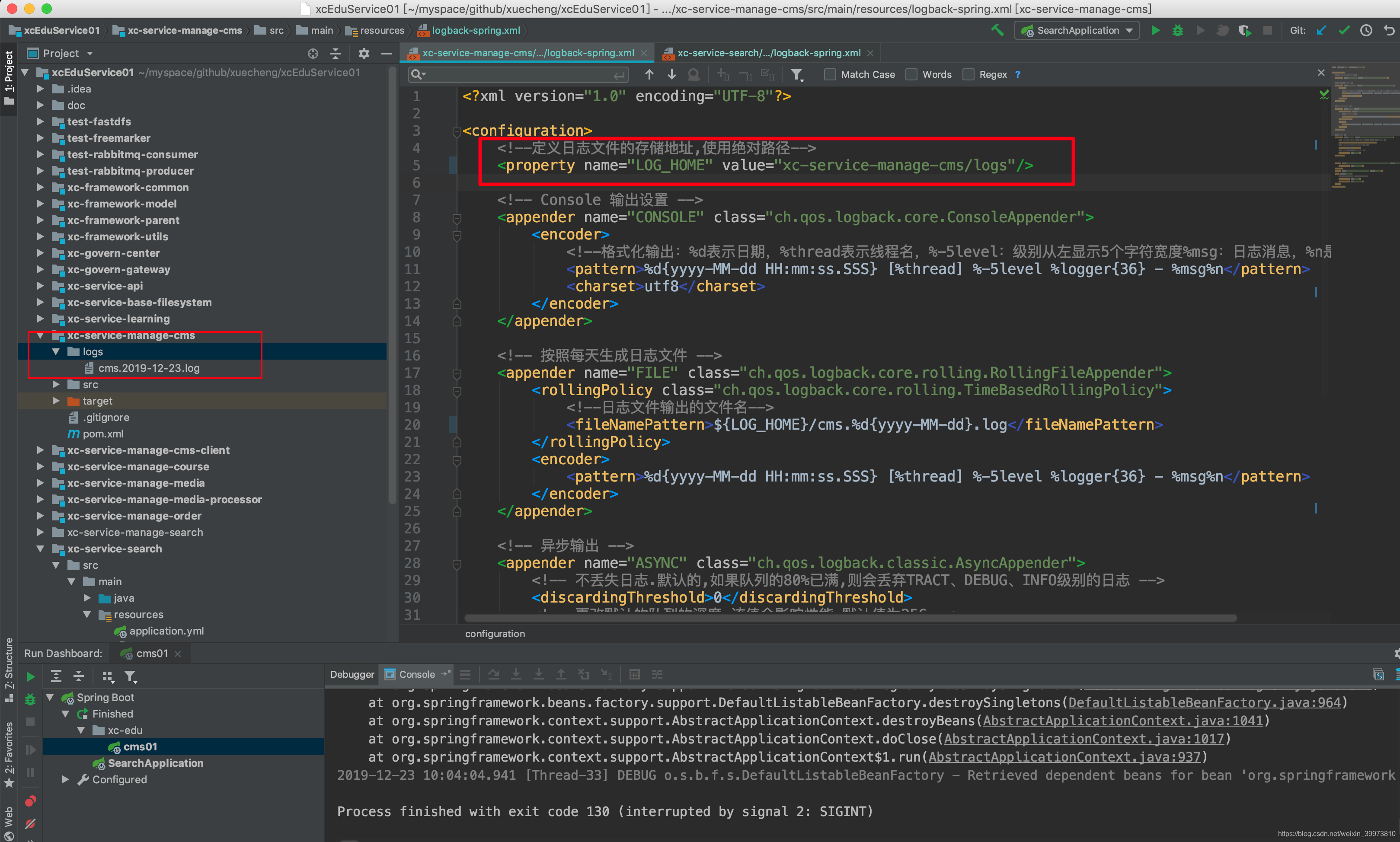Click the Build project hammer icon
Image resolution: width=1400 pixels, height=842 pixels.
click(997, 31)
